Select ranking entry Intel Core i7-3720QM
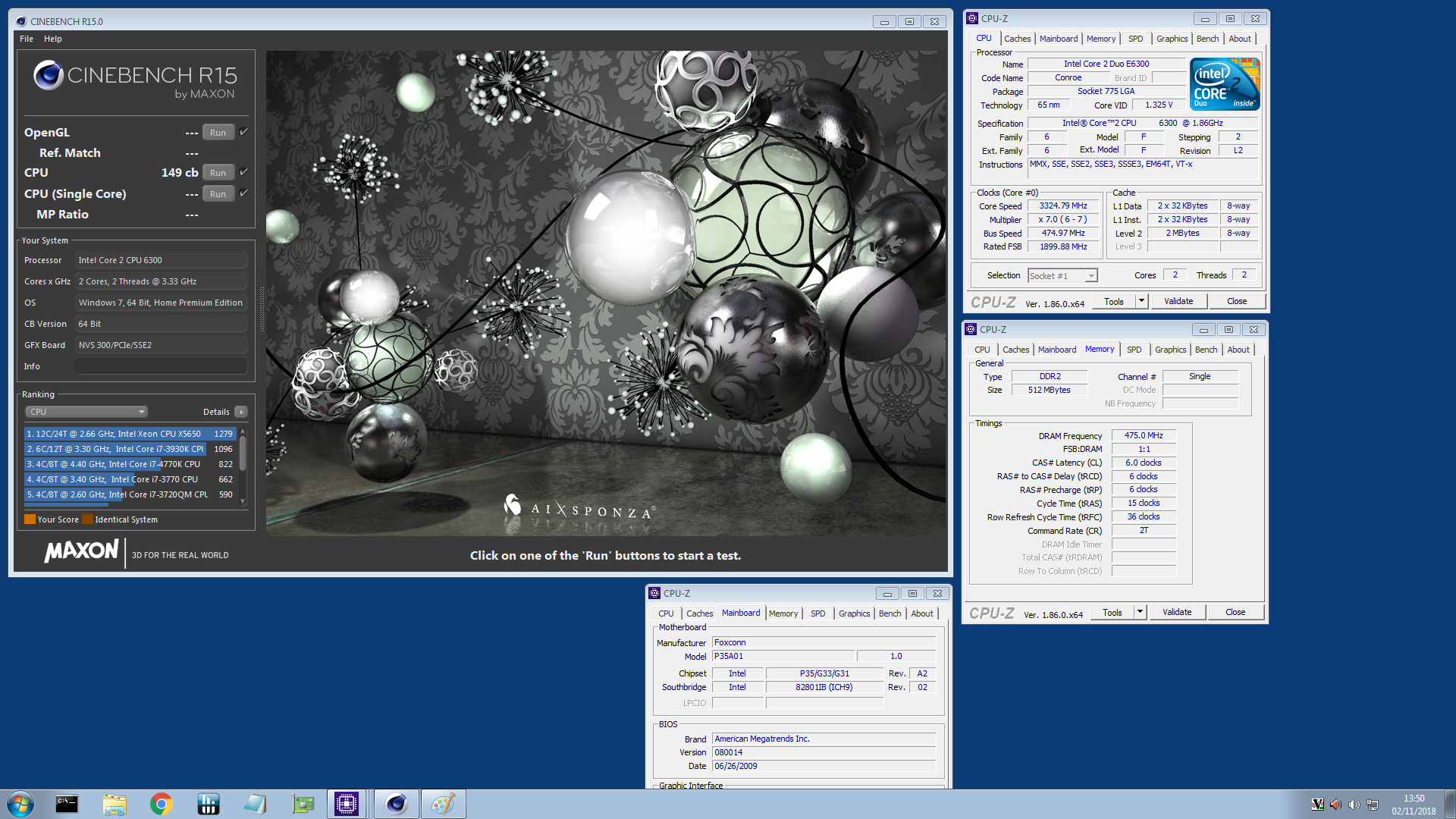 (130, 494)
